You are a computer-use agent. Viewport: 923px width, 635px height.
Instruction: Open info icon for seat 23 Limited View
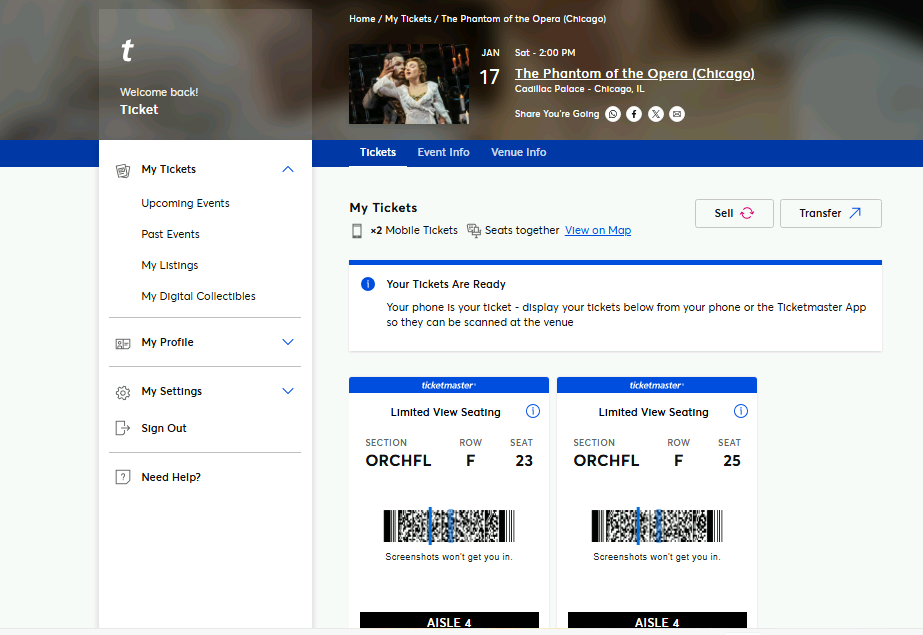click(533, 411)
